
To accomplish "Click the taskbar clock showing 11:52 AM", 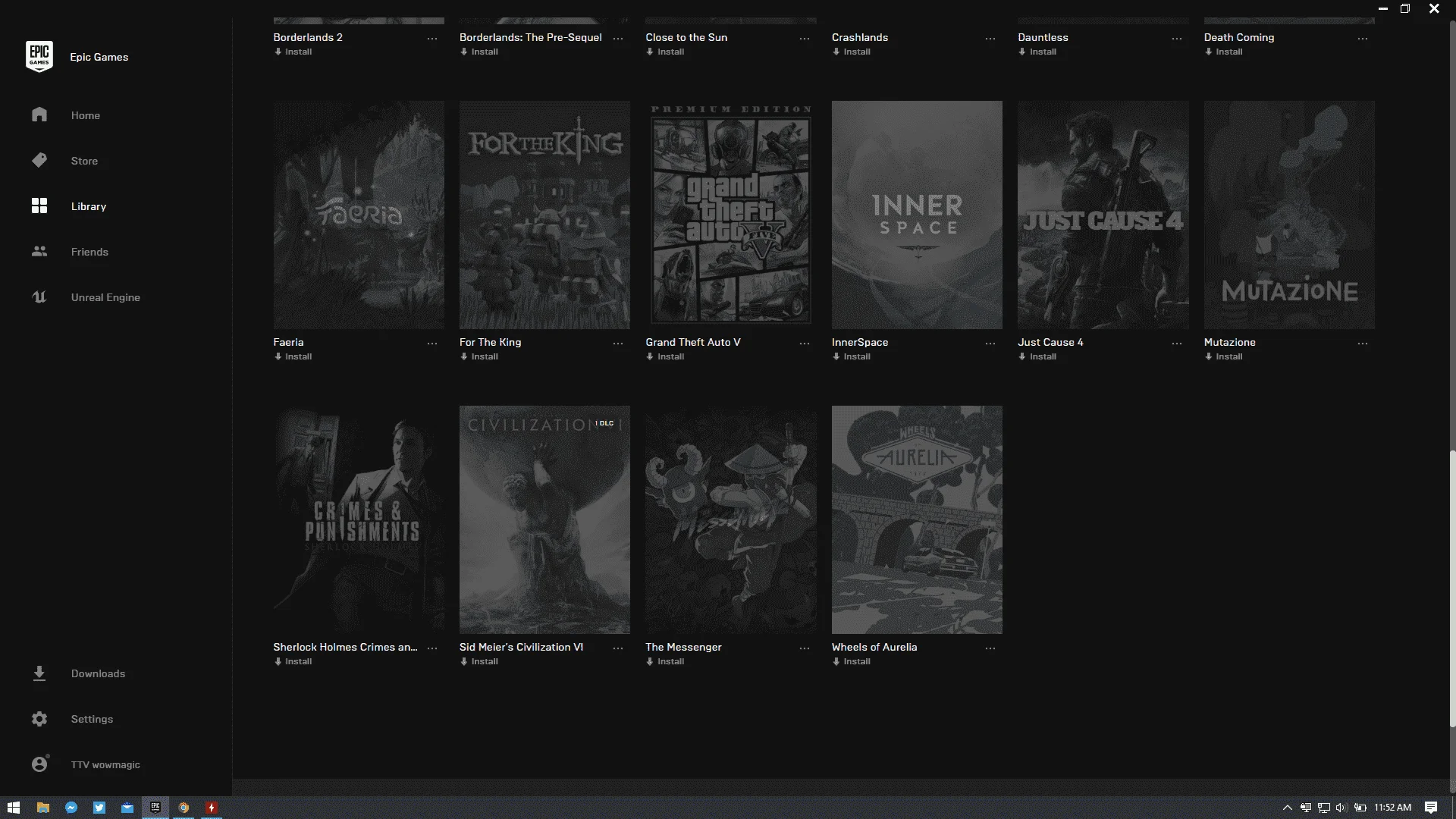I will click(x=1392, y=808).
